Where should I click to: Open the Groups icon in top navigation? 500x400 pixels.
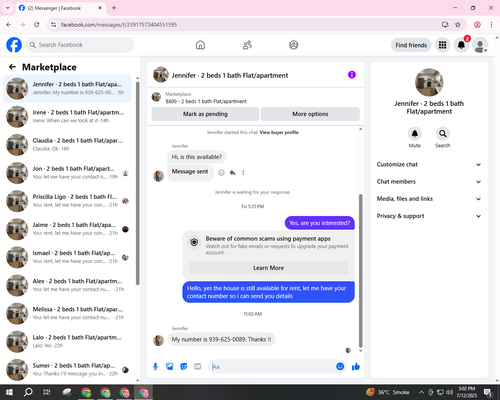pyautogui.click(x=294, y=45)
